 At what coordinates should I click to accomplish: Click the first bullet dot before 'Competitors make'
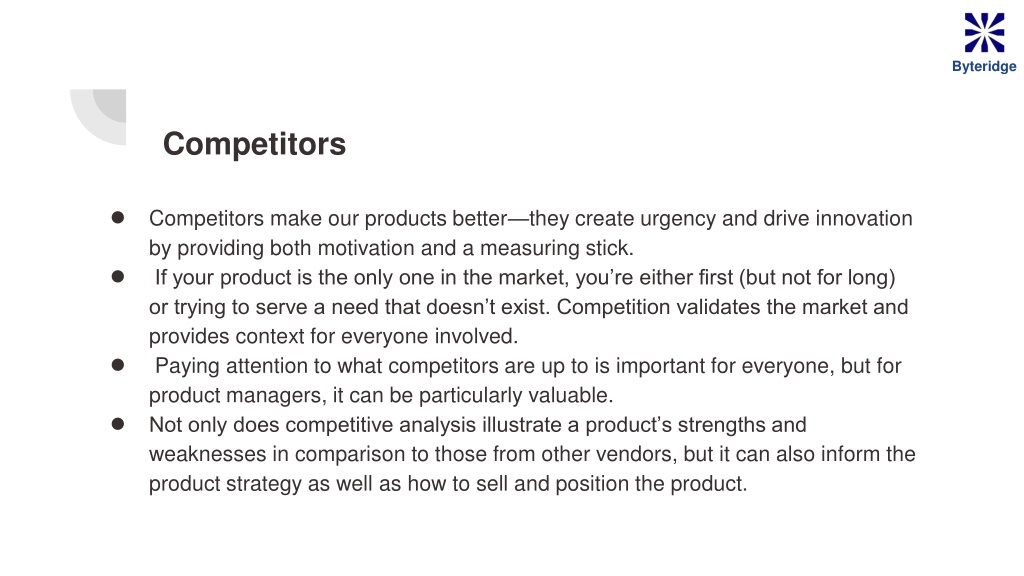[118, 217]
